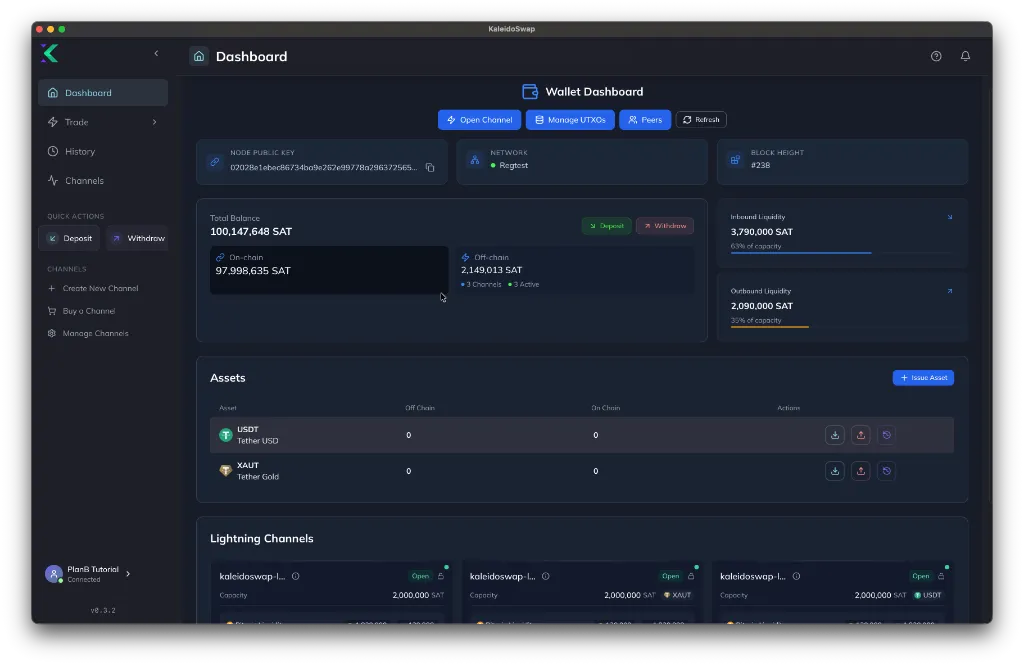Copy the node public key

click(x=431, y=168)
